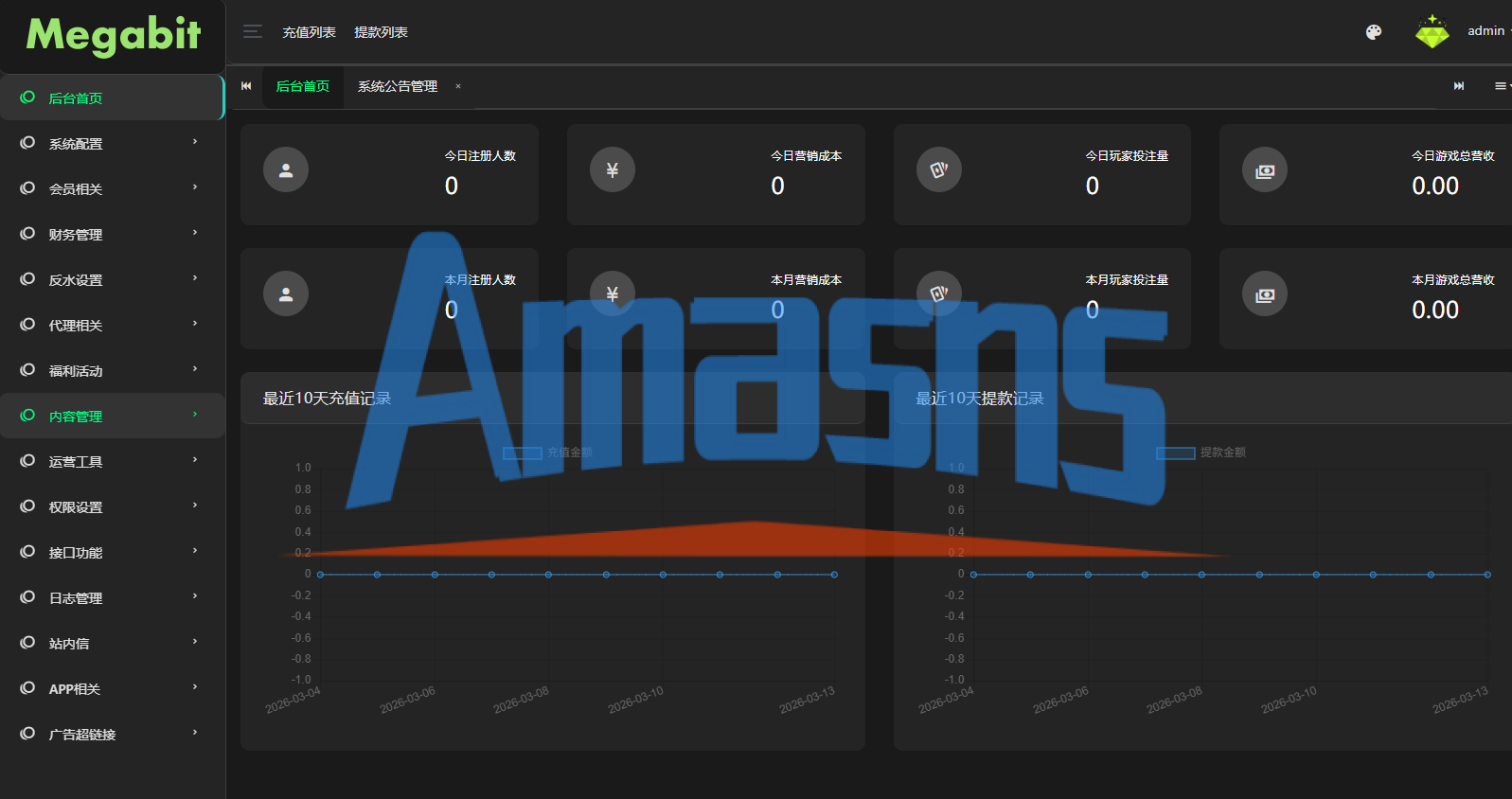The image size is (1512, 799).
Task: Close the 系统公告管理 tab
Action: [458, 86]
